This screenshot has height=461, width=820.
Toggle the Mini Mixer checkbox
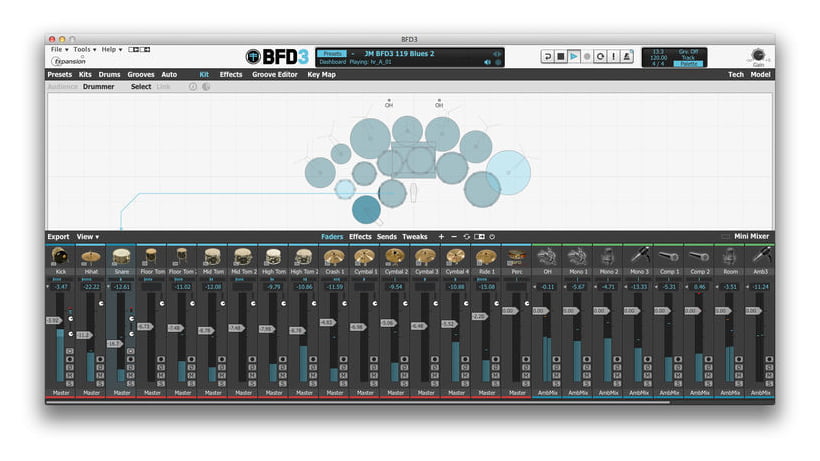pyautogui.click(x=725, y=237)
